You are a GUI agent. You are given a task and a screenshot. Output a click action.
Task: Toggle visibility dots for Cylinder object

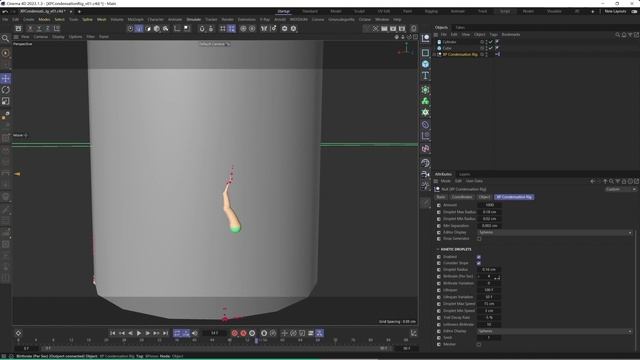[x=486, y=42]
